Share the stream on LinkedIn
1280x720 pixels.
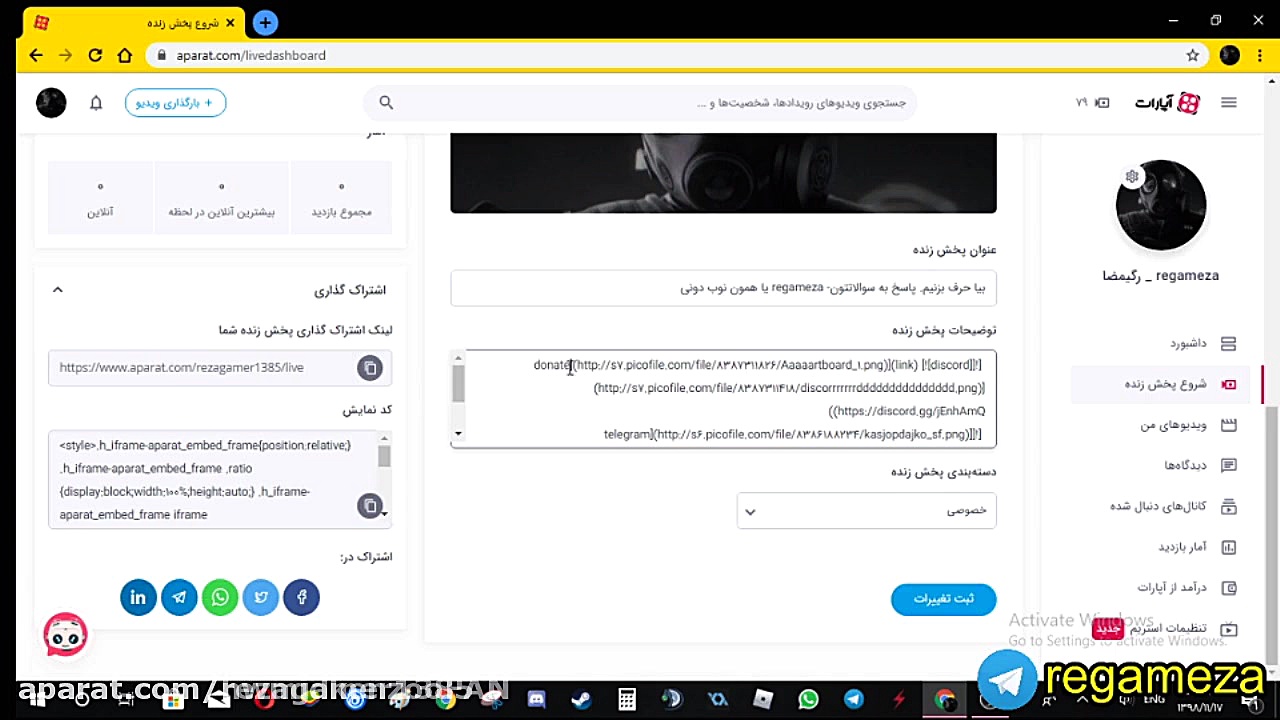(138, 597)
